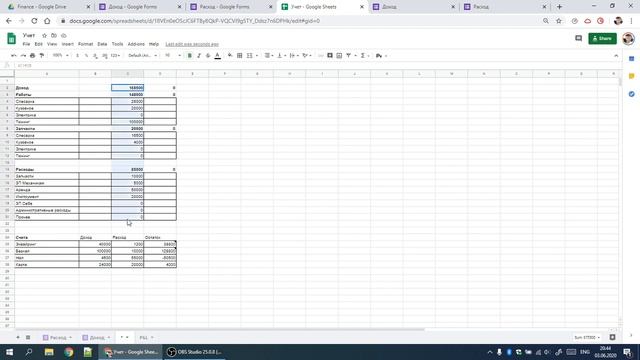Format as percent

pos(86,56)
